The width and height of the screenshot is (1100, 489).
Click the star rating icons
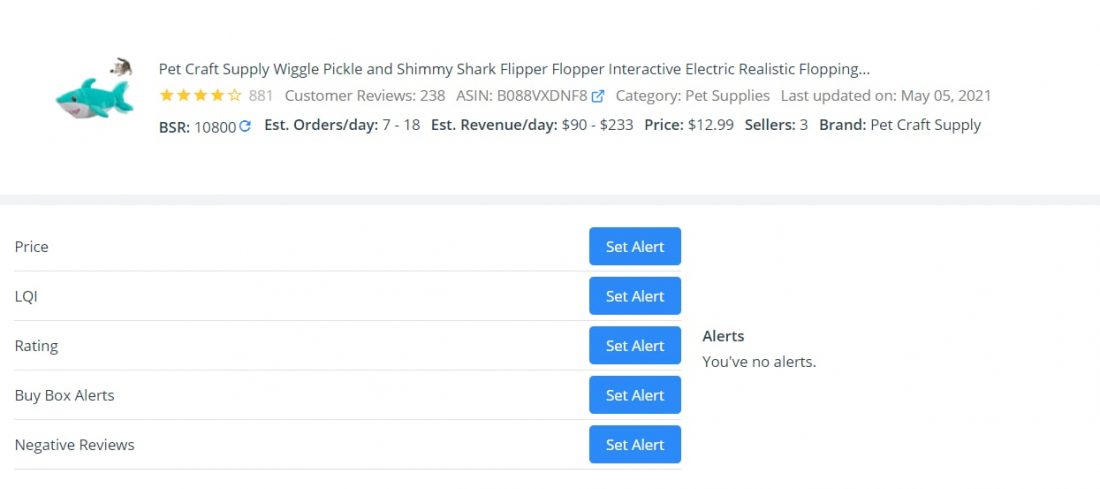pyautogui.click(x=201, y=95)
